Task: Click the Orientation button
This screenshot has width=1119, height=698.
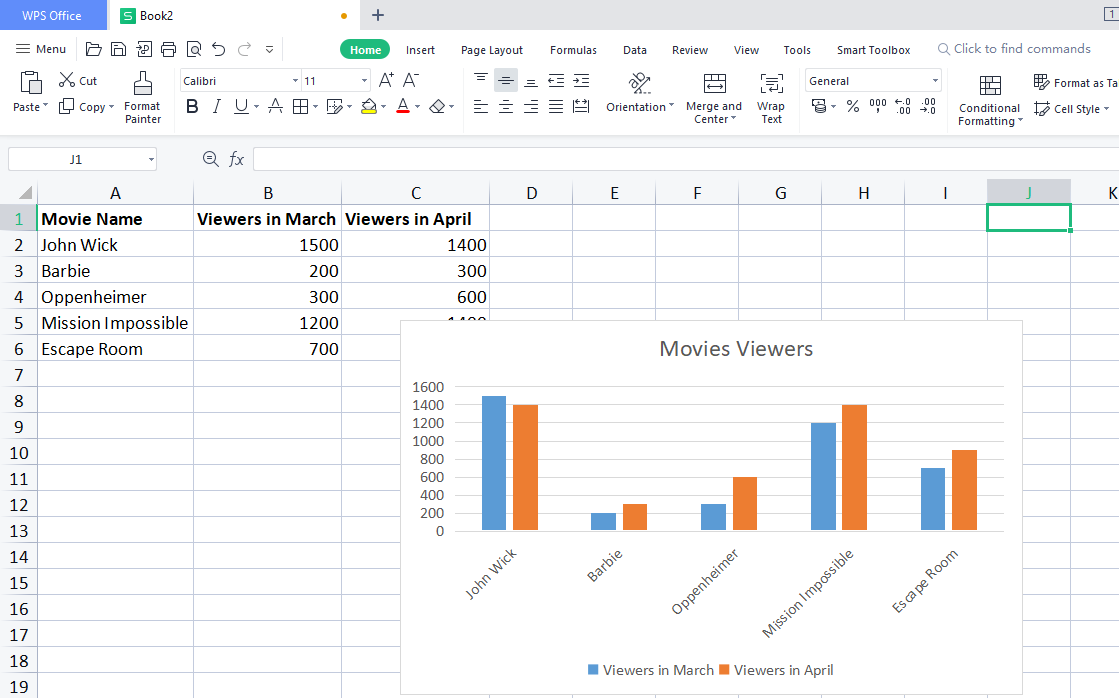Action: [639, 97]
